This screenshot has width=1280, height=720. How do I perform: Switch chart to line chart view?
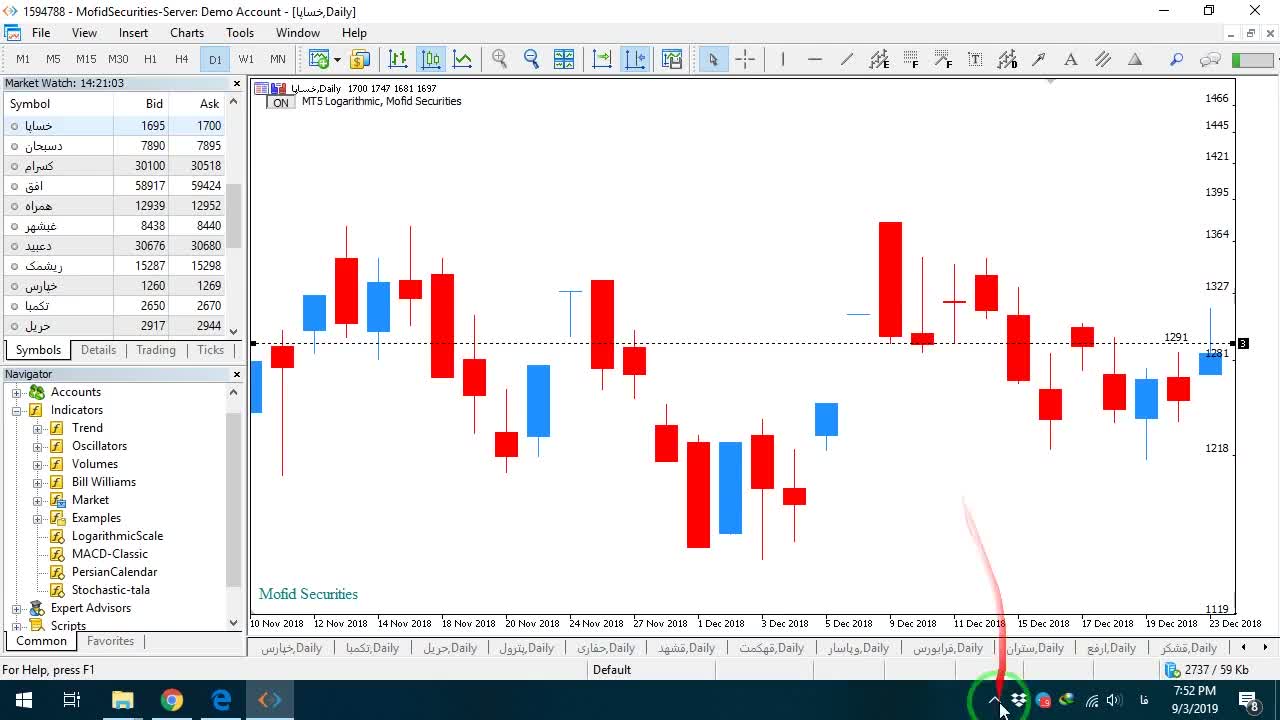point(462,59)
